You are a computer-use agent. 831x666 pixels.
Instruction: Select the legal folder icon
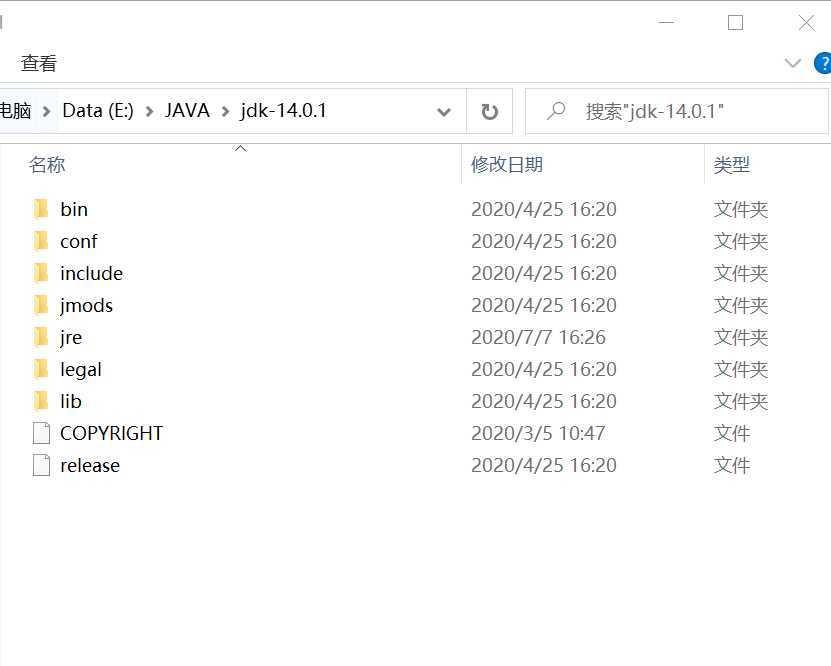[41, 369]
